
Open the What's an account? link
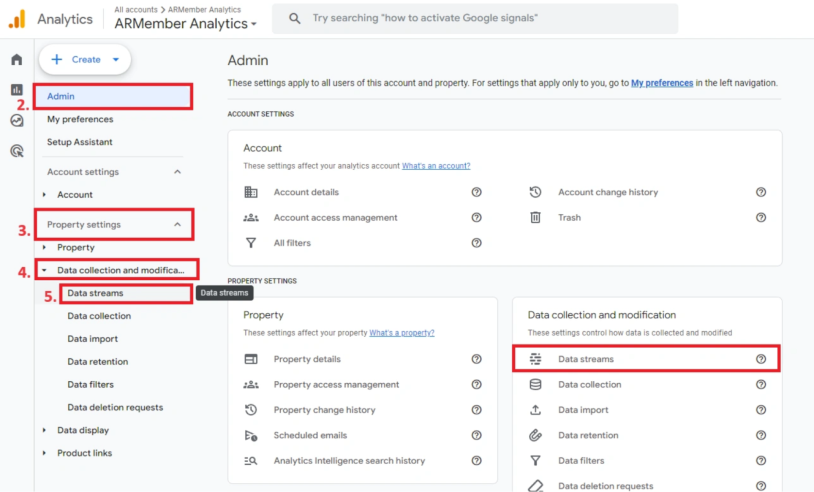[436, 166]
